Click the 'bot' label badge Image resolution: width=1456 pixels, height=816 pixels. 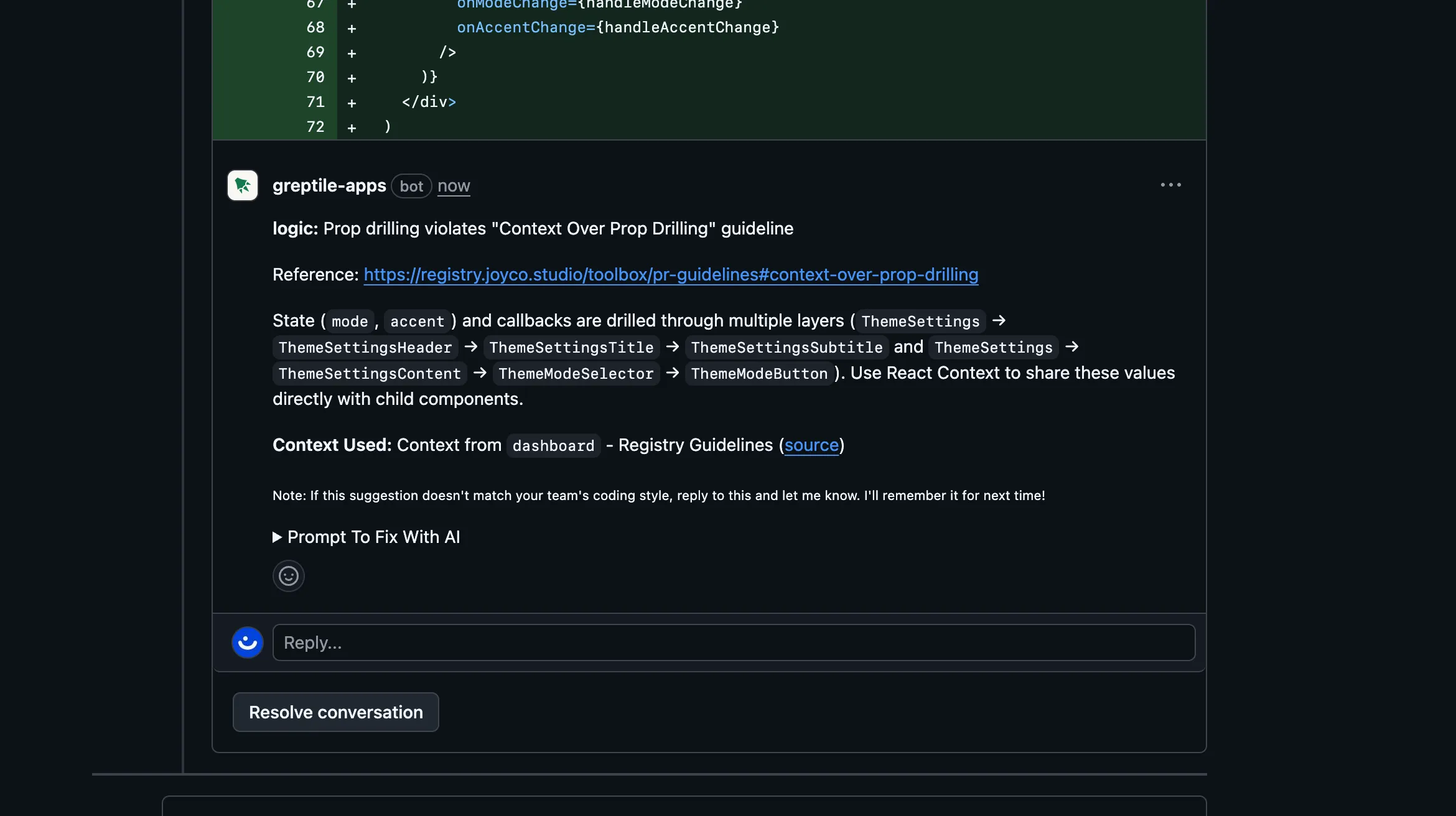coord(411,186)
